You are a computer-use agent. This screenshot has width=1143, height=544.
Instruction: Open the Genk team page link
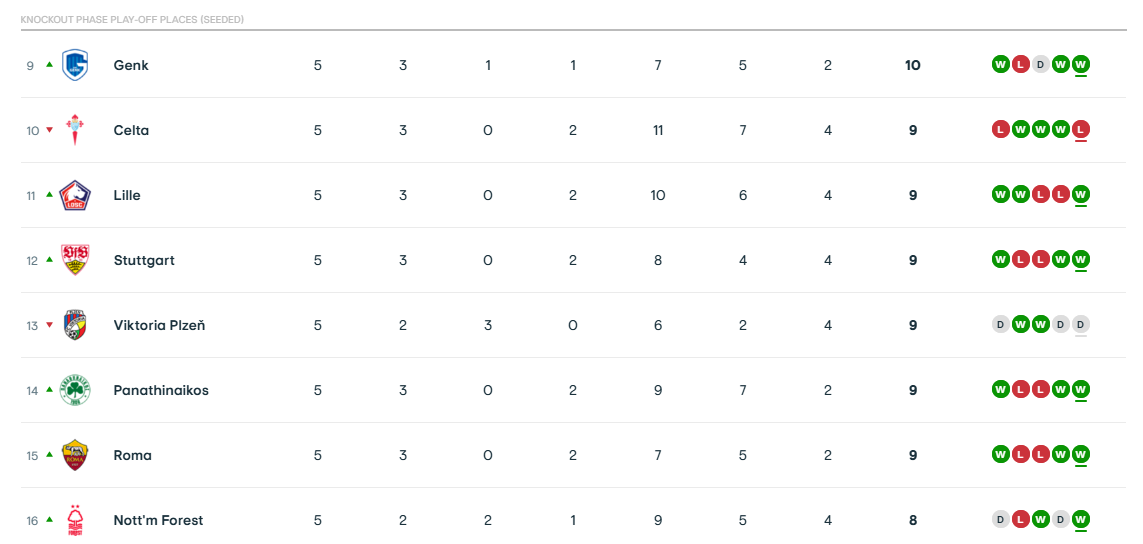131,65
